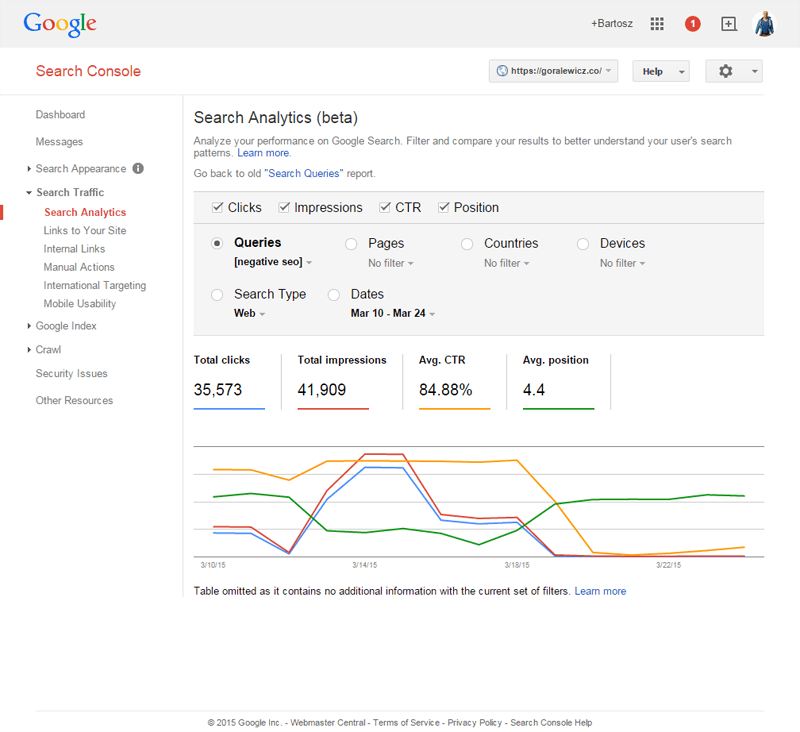Screen dimensions: 800x732
Task: Click the red notifications badge
Action: [x=692, y=24]
